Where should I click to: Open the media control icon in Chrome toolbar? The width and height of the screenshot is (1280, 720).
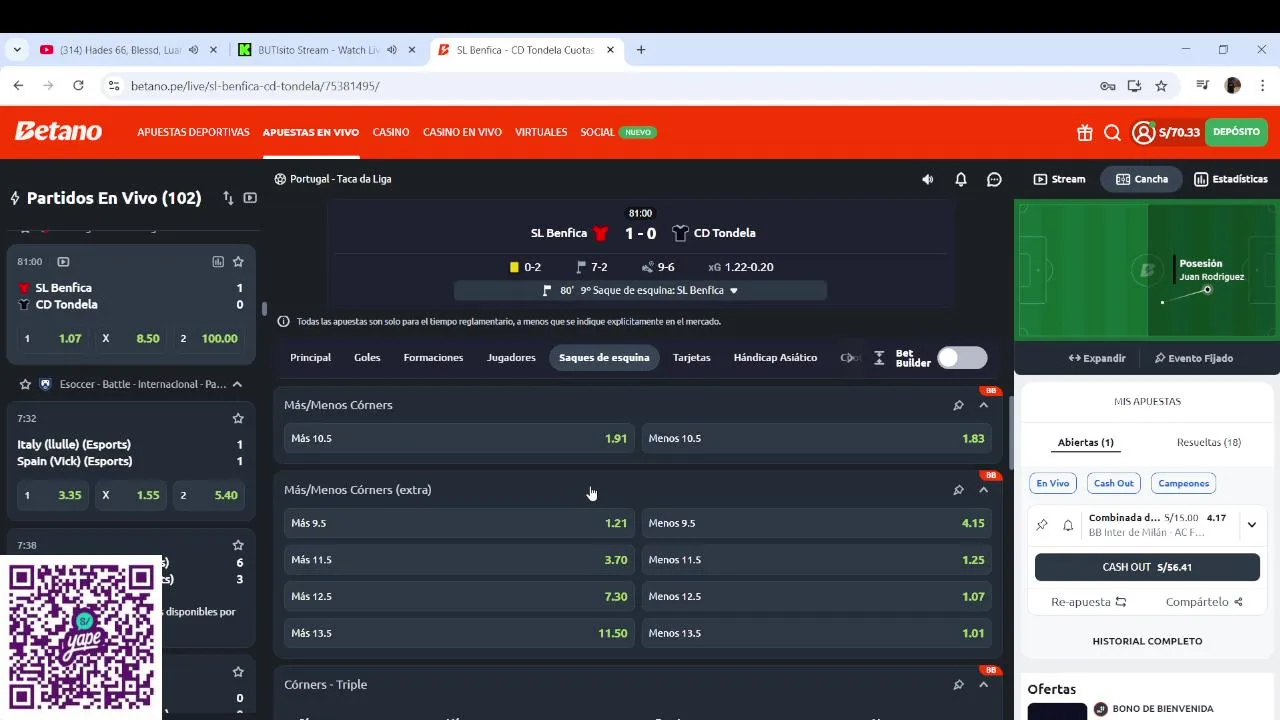click(x=1203, y=86)
